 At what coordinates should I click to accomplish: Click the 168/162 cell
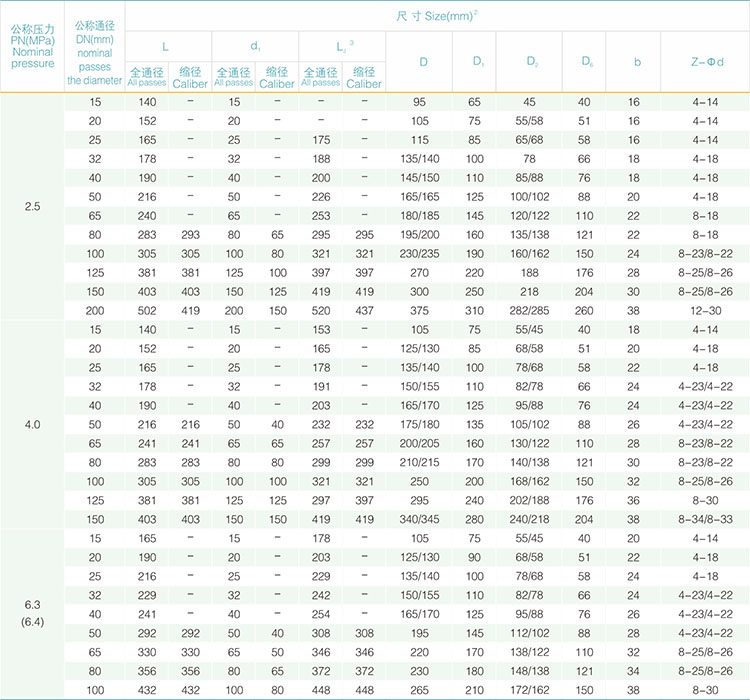(529, 482)
